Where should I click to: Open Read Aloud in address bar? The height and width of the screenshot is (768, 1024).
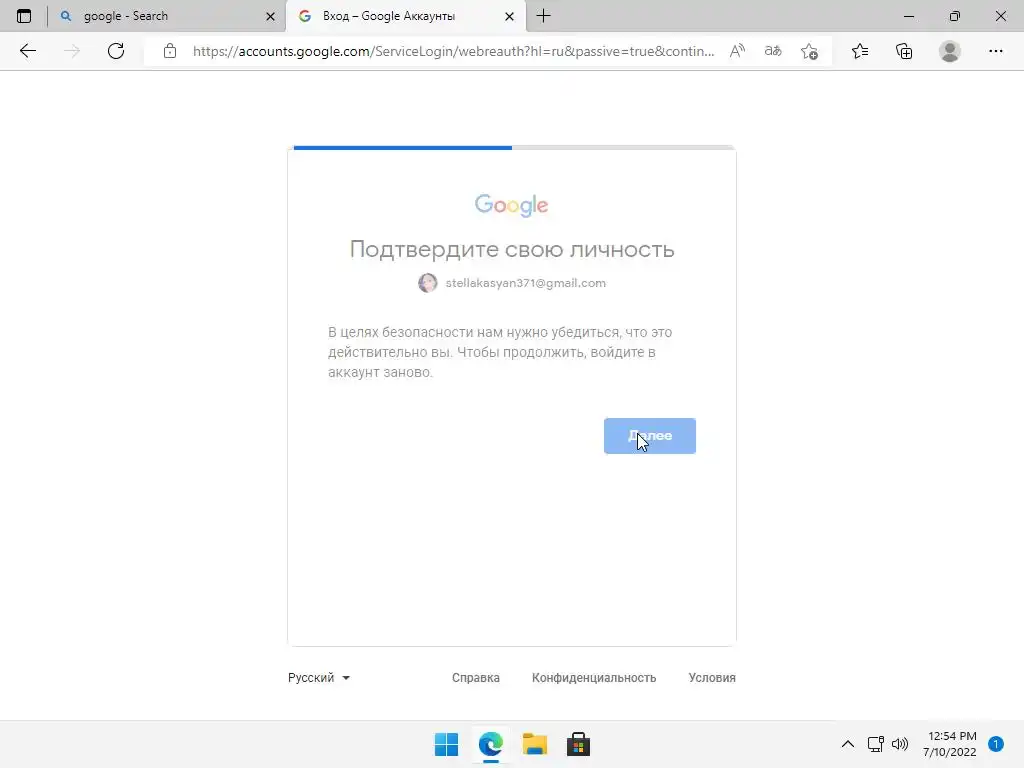pyautogui.click(x=737, y=51)
